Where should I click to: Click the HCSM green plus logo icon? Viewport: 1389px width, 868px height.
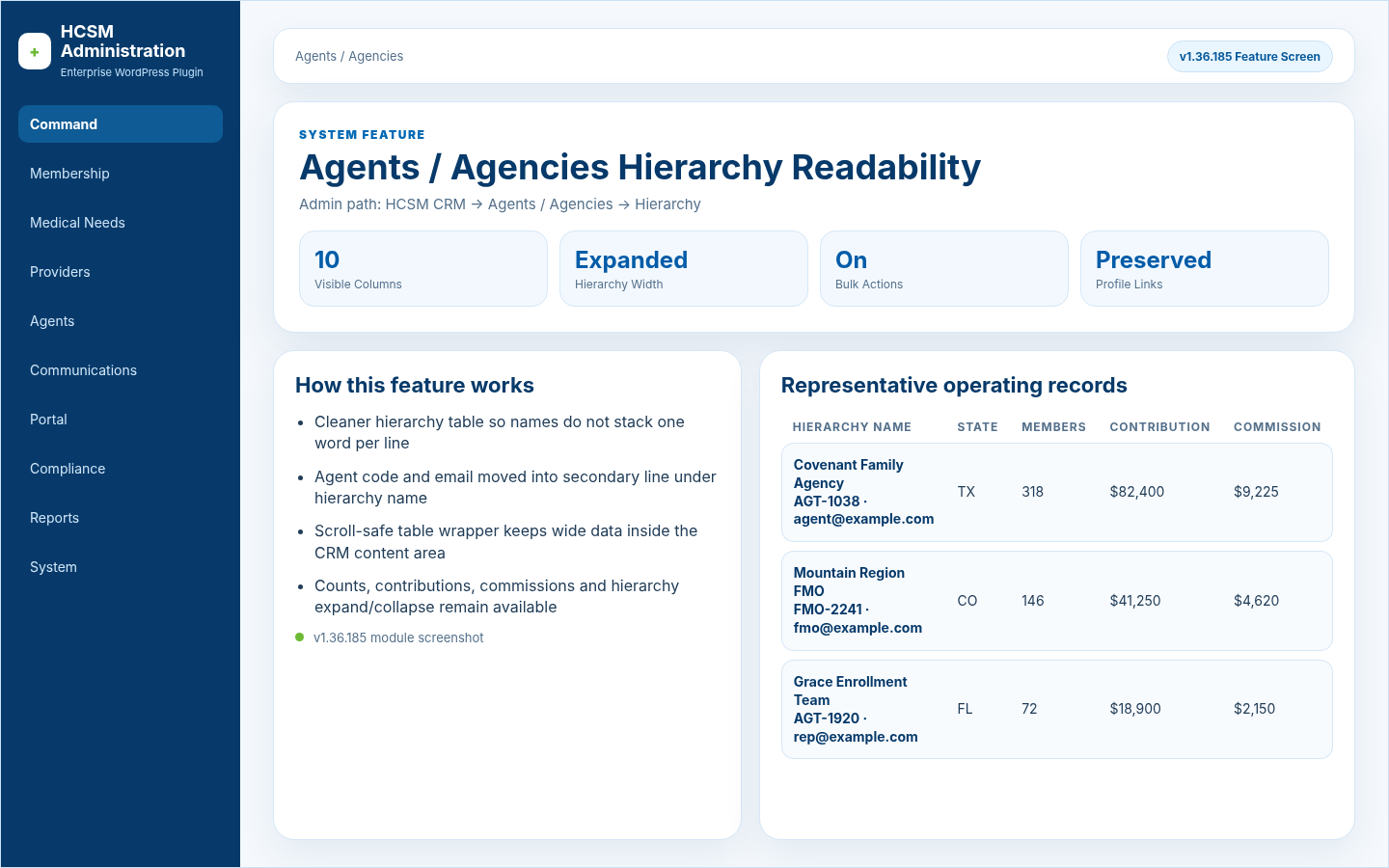(35, 52)
